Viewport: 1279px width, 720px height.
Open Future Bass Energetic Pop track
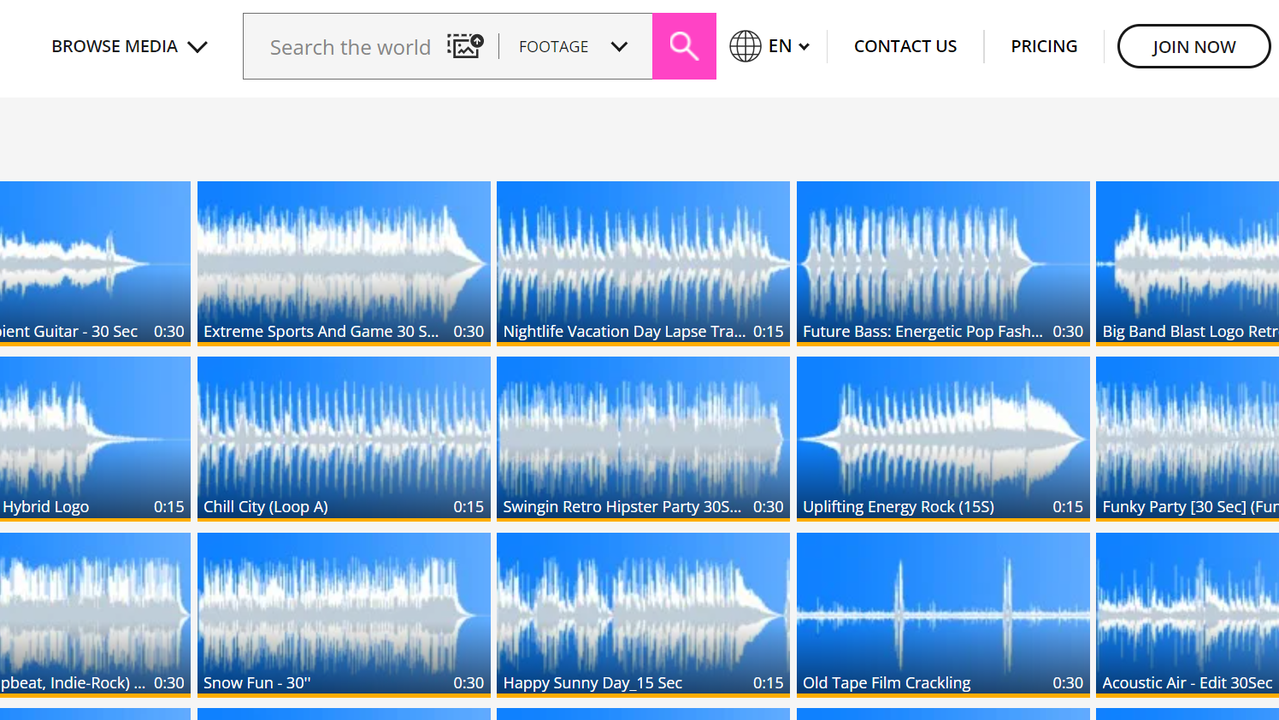[x=943, y=262]
